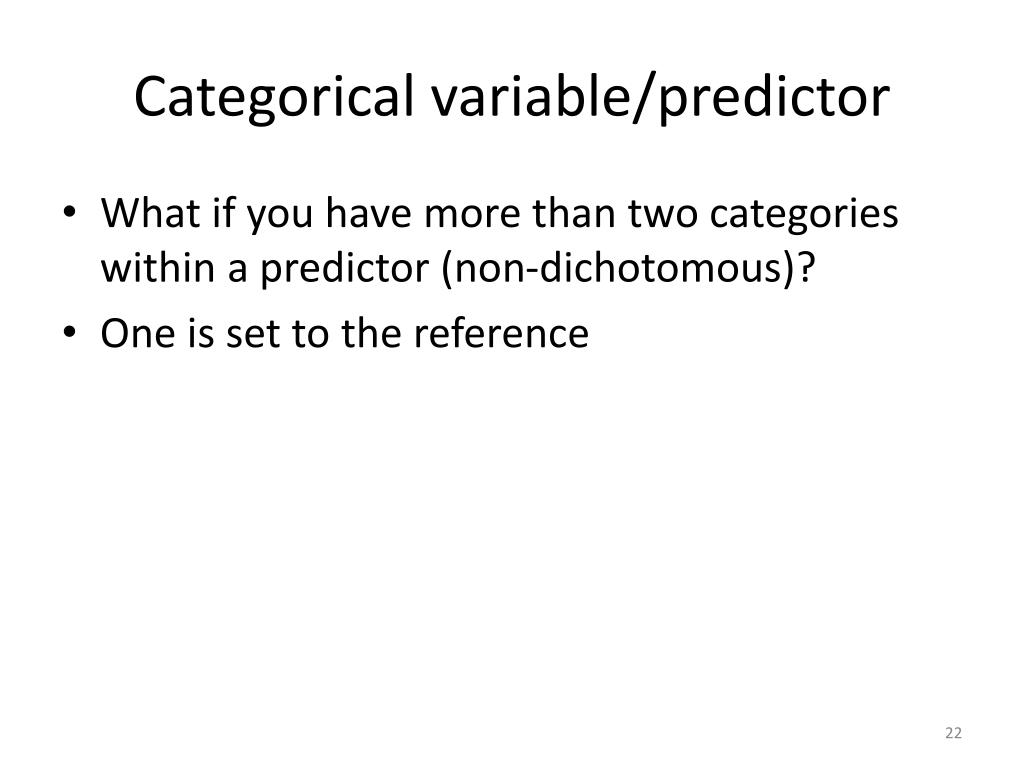Click the word 'variable' in the title
The height and width of the screenshot is (768, 1024).
[529, 97]
